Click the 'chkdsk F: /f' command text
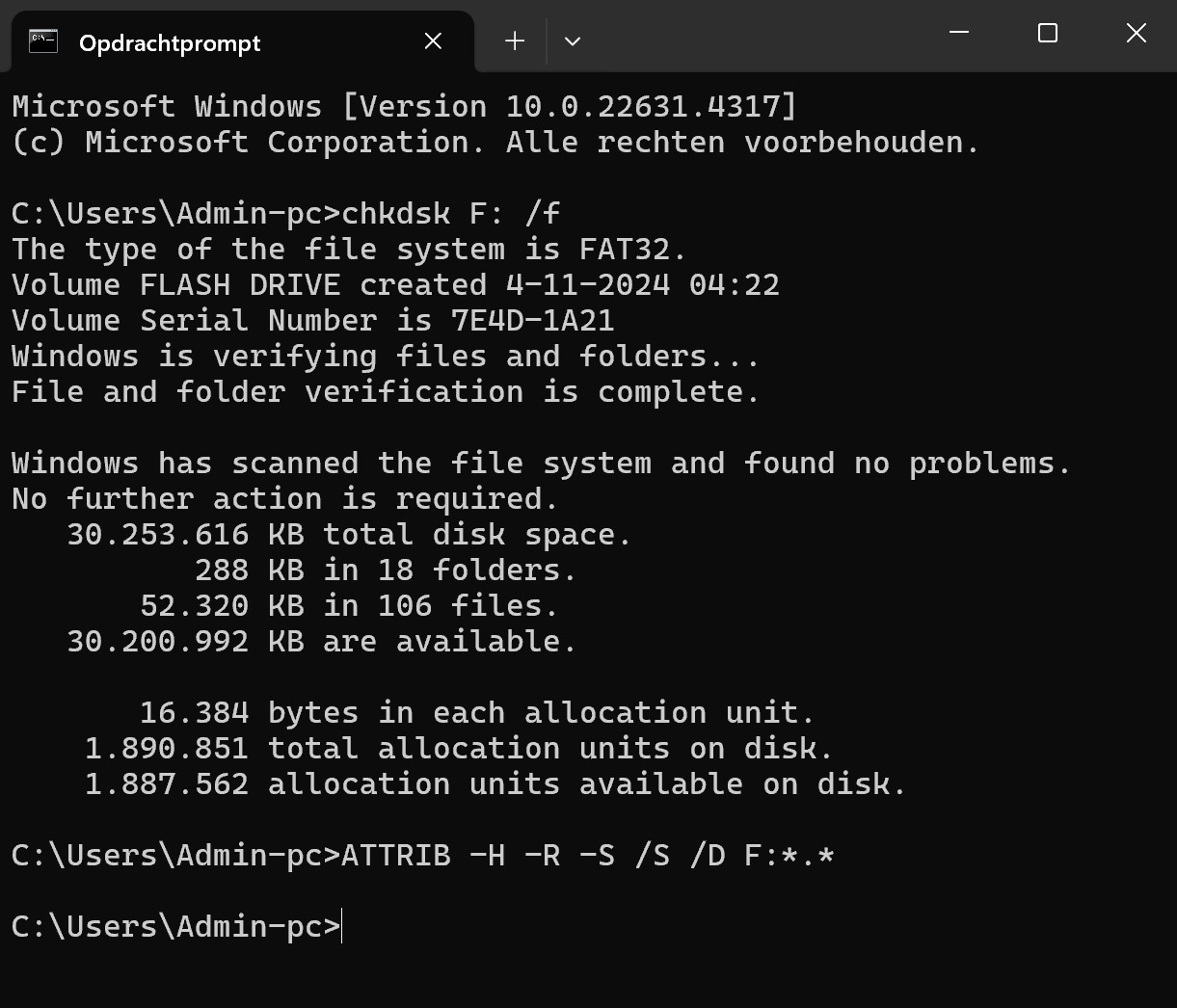 451,213
